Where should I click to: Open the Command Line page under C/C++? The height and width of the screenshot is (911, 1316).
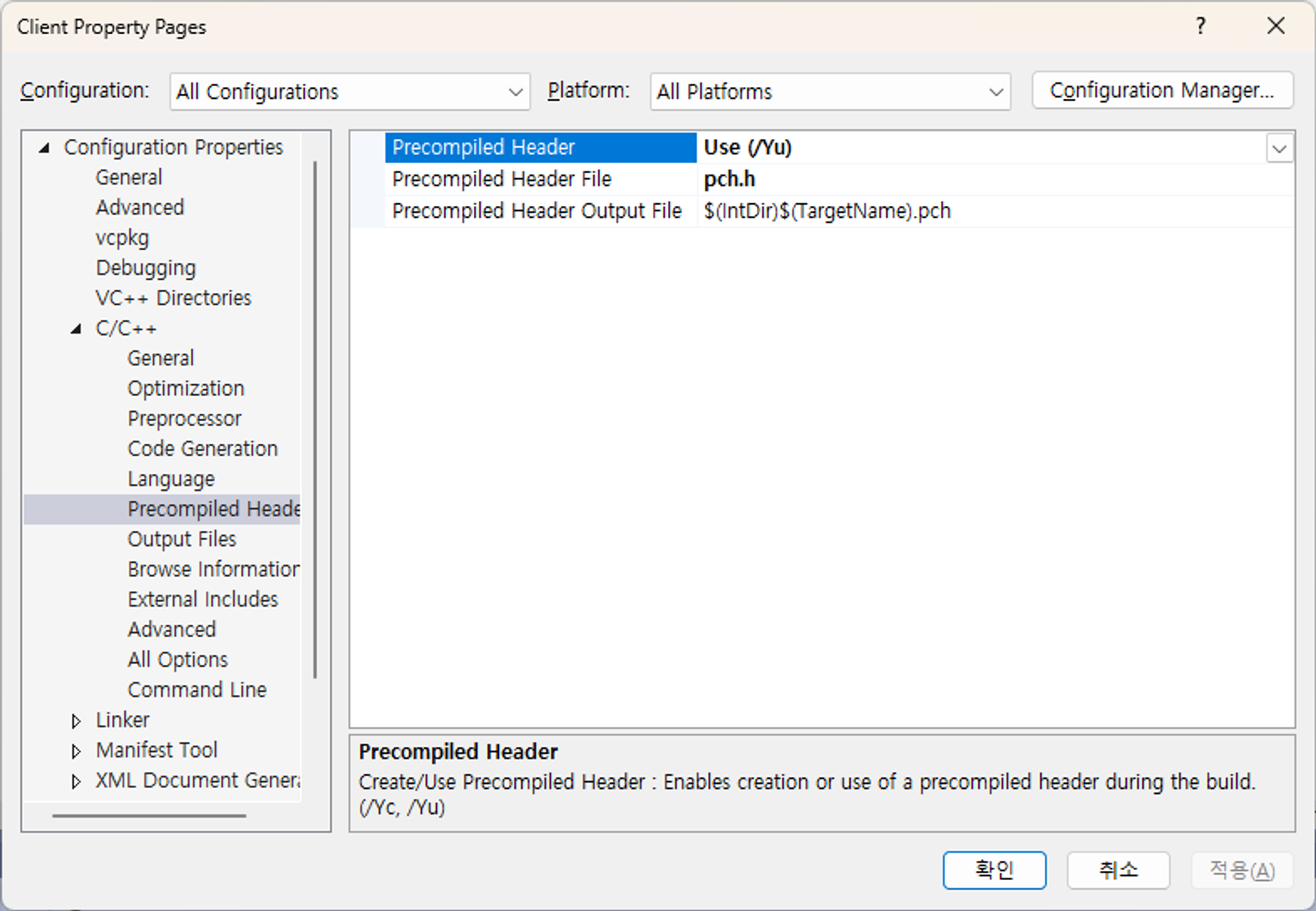(x=197, y=690)
